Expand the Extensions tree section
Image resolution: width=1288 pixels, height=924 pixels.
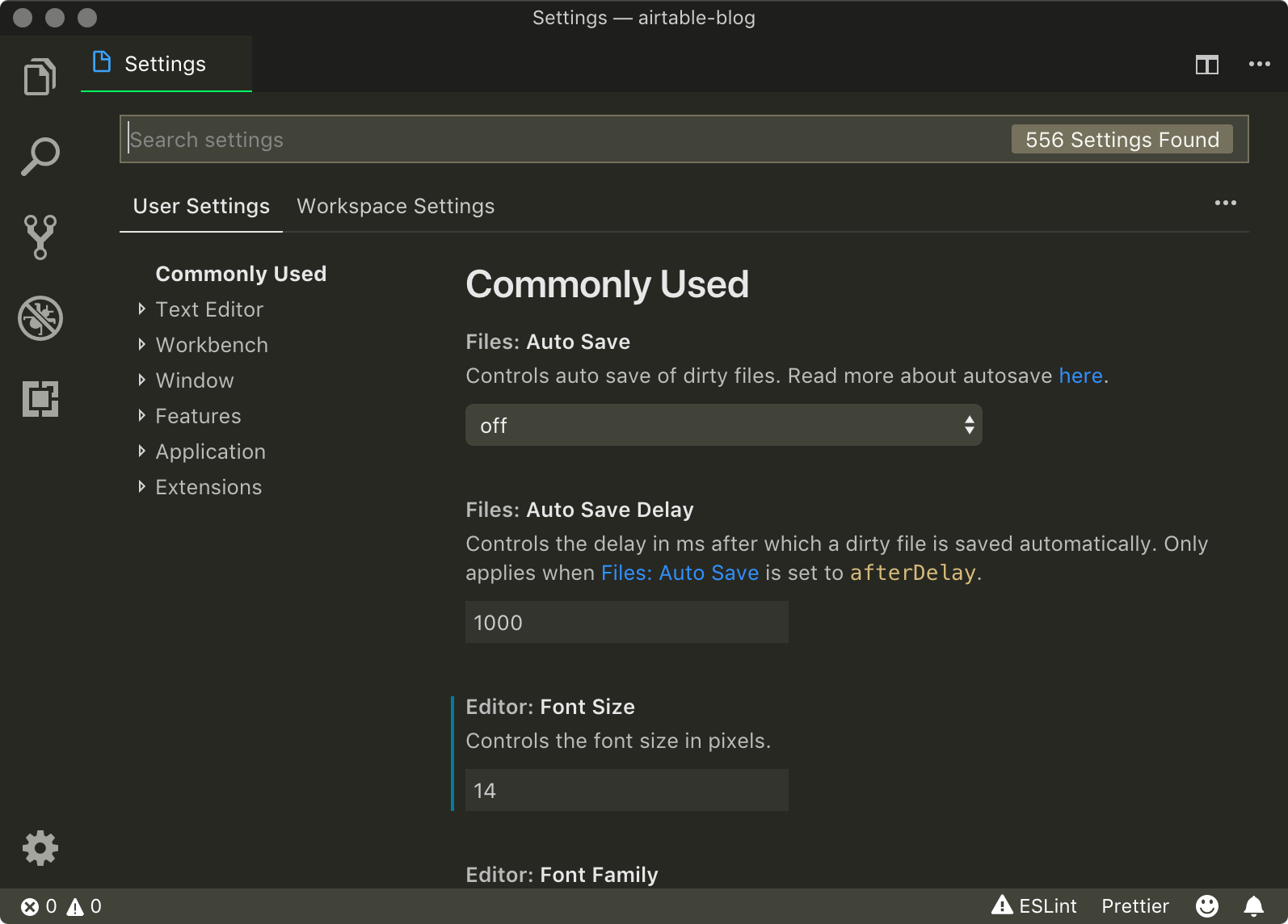click(x=208, y=487)
